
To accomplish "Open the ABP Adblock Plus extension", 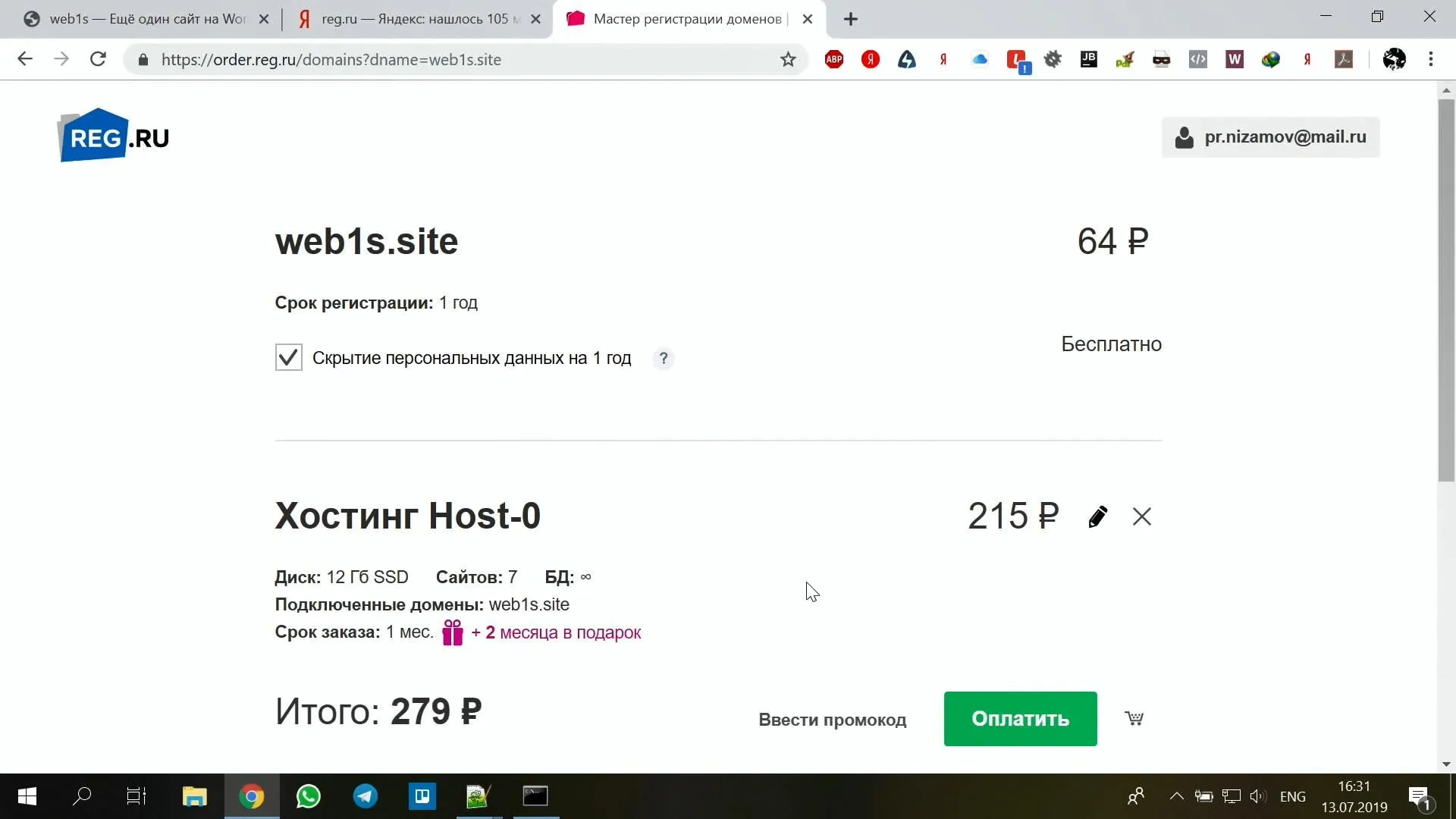I will (x=834, y=59).
